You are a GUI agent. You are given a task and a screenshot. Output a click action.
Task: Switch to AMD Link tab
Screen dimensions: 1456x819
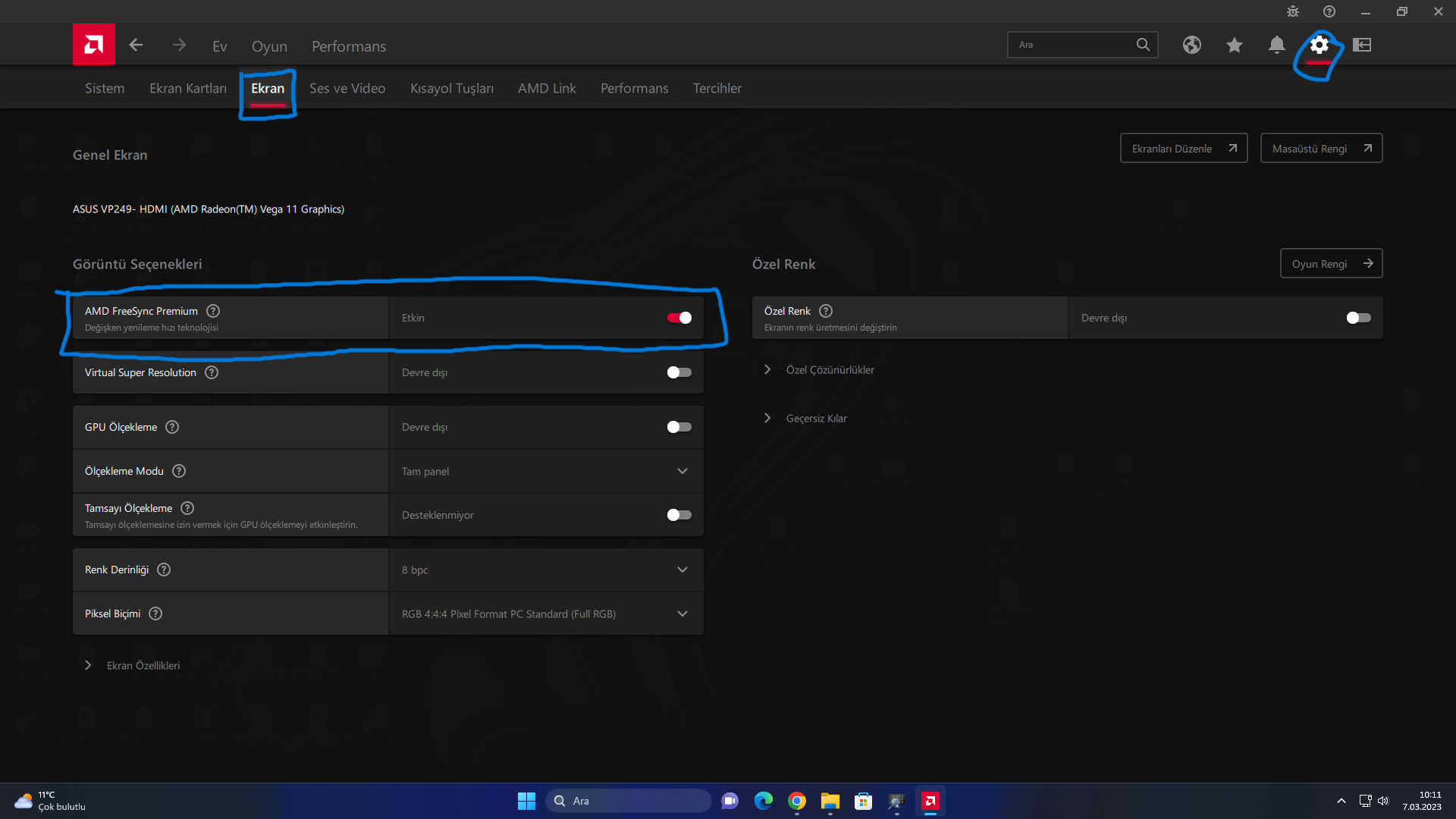point(547,88)
